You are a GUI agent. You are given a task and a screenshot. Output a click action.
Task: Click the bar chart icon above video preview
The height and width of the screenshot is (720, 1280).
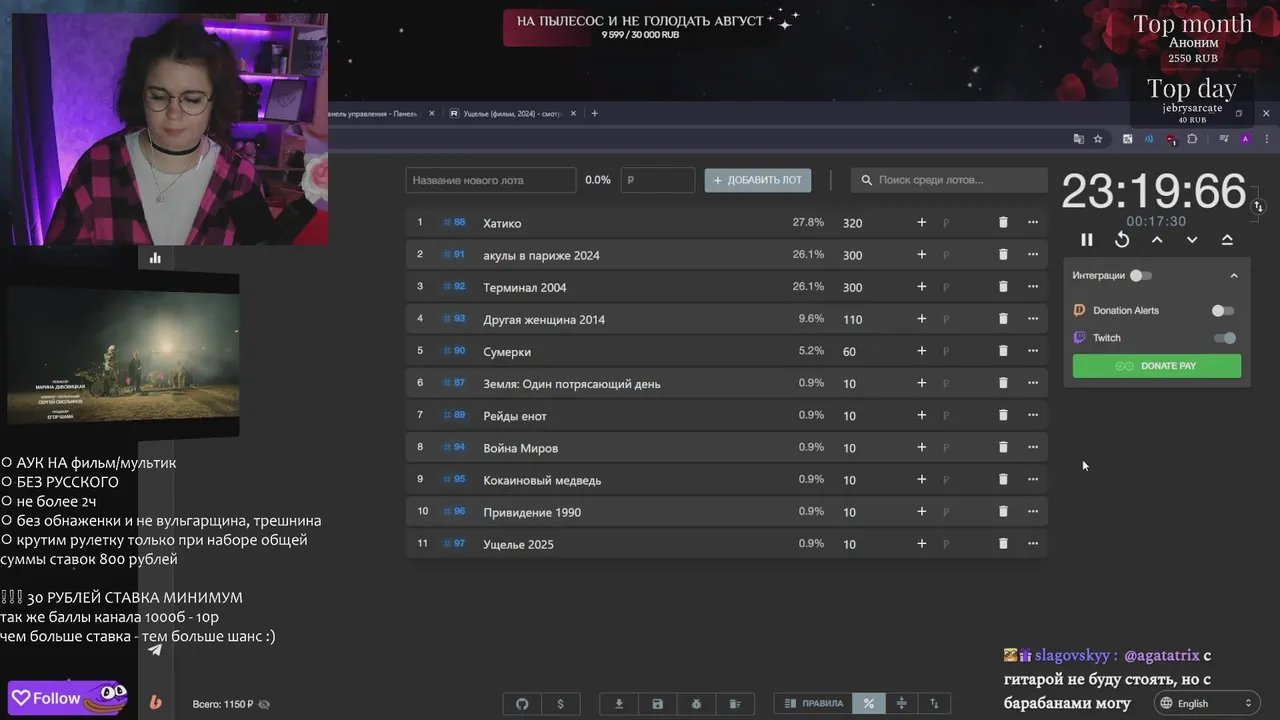coord(155,258)
